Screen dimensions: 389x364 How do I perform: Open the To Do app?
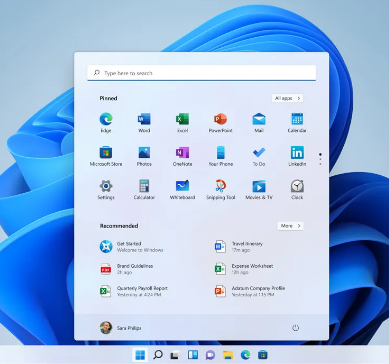[259, 156]
